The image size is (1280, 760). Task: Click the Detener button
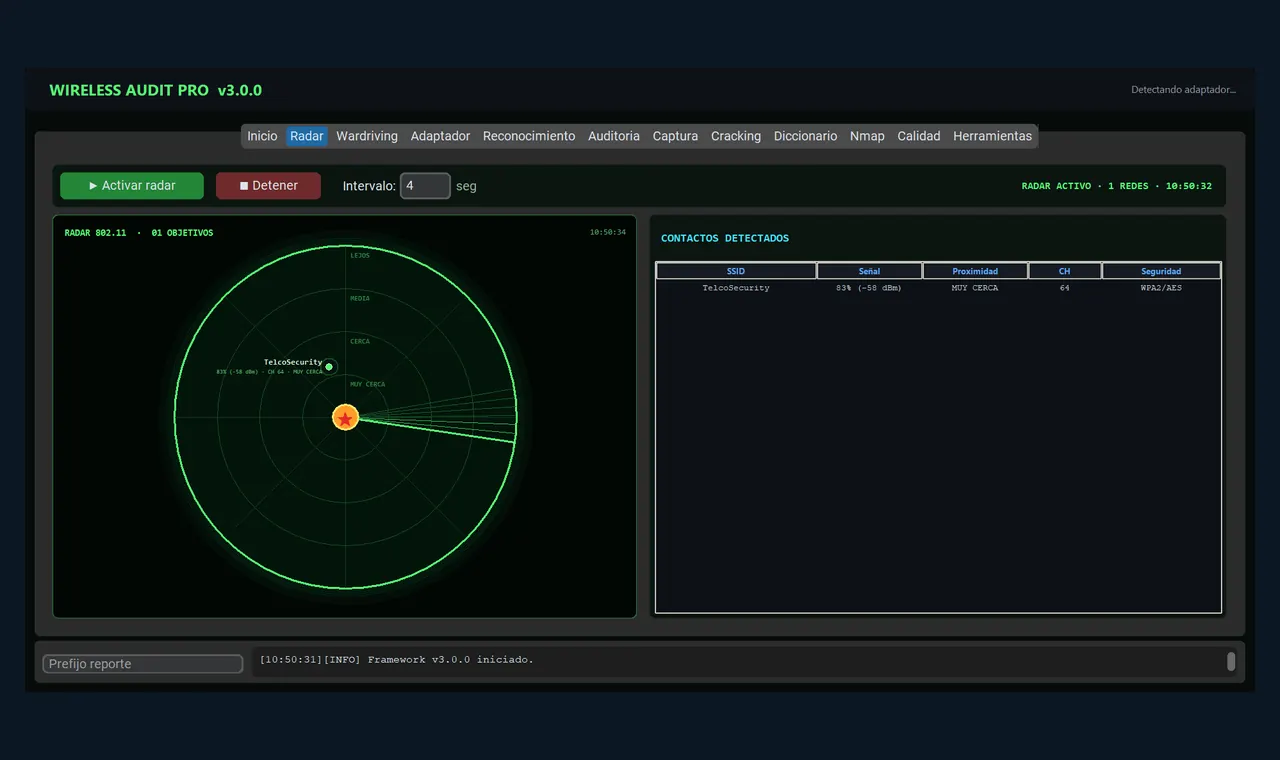[x=268, y=186]
